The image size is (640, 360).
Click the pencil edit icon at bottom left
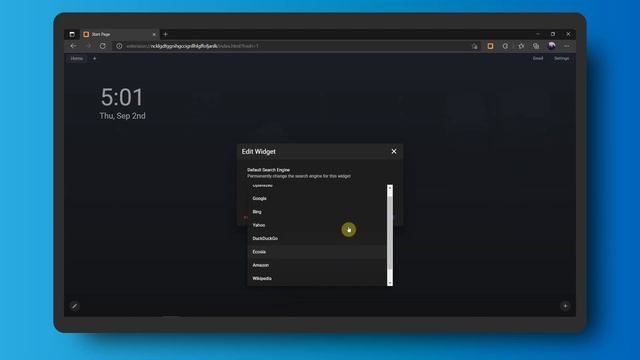[x=74, y=306]
